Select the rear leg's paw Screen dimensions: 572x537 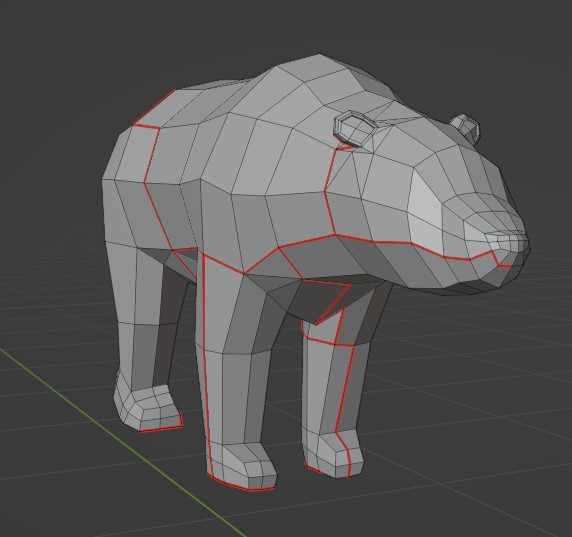click(148, 409)
